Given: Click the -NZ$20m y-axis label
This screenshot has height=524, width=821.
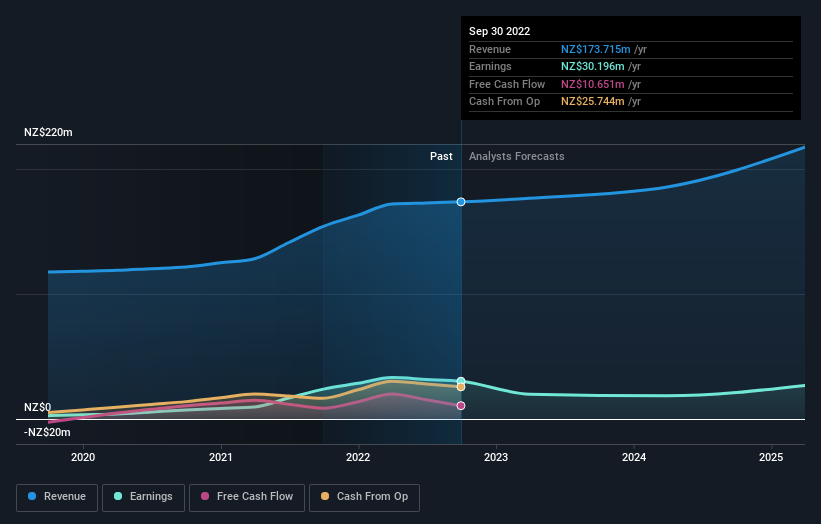Looking at the screenshot, I should tap(47, 432).
